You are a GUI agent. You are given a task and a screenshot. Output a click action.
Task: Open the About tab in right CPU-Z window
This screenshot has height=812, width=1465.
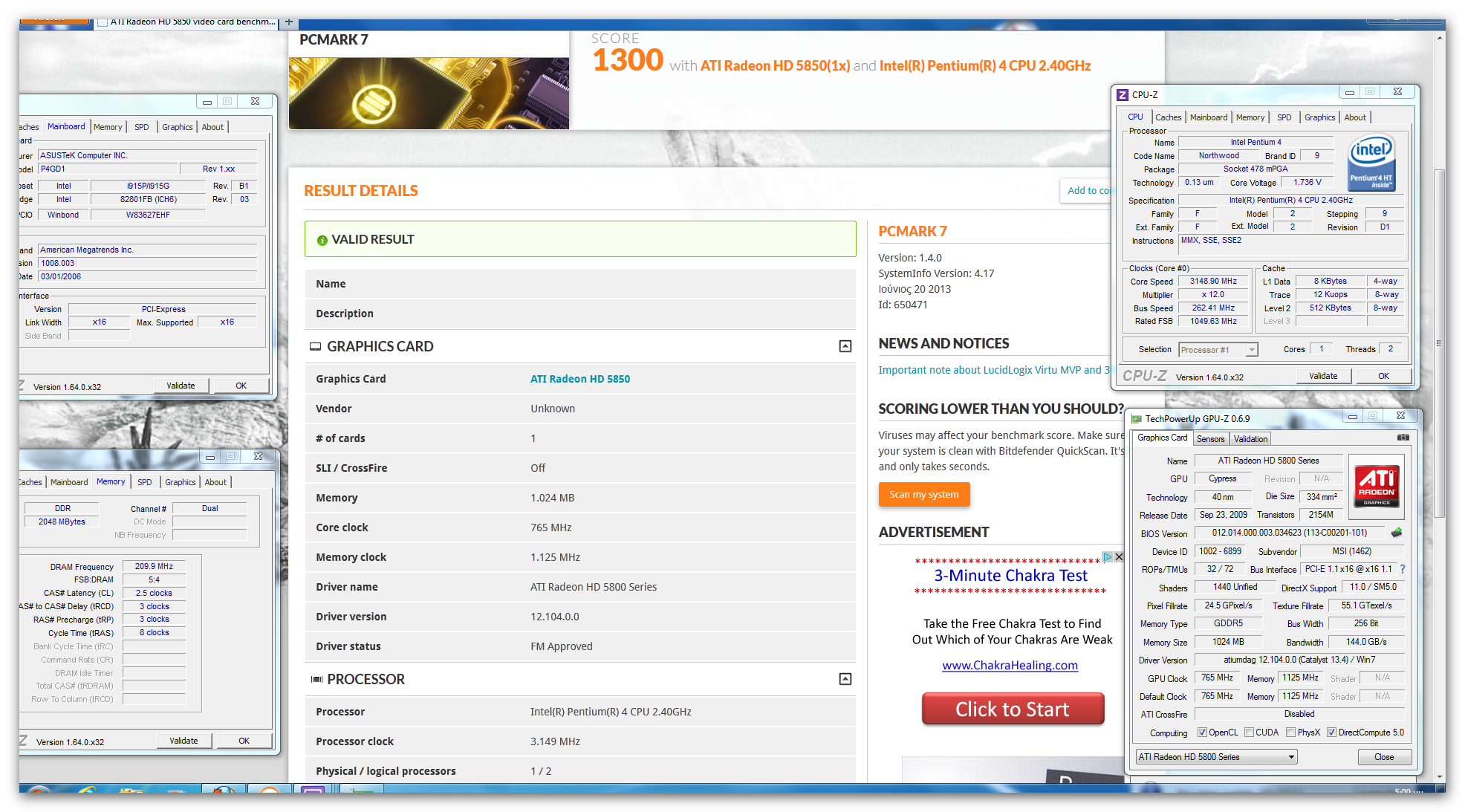1354,117
